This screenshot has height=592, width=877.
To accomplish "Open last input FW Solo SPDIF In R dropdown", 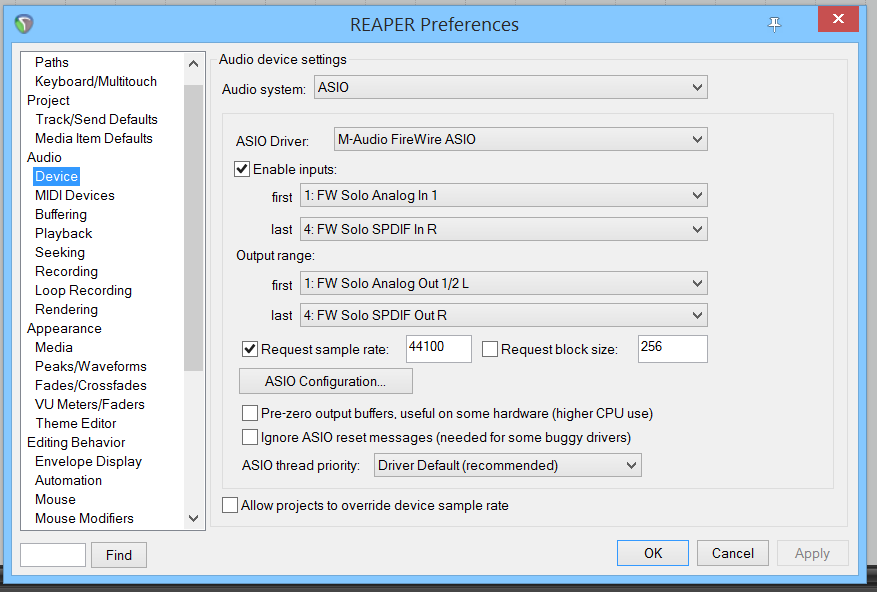I will click(x=504, y=229).
